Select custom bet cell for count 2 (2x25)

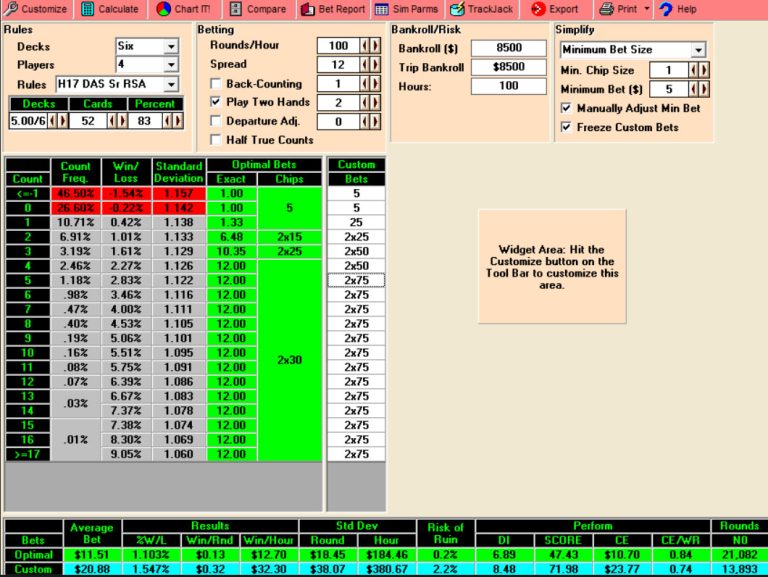click(x=356, y=237)
